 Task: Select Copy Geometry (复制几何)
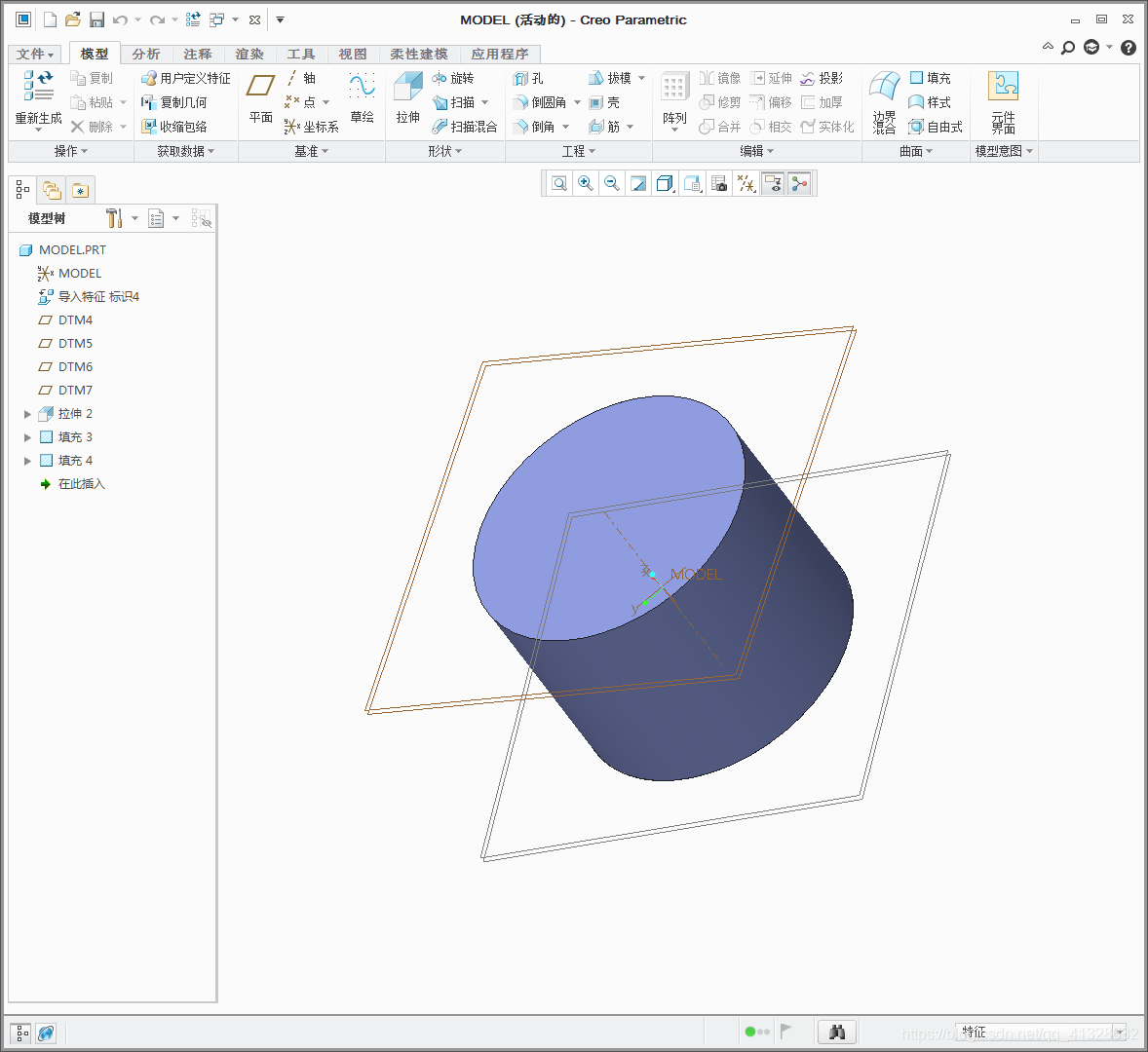[x=174, y=102]
